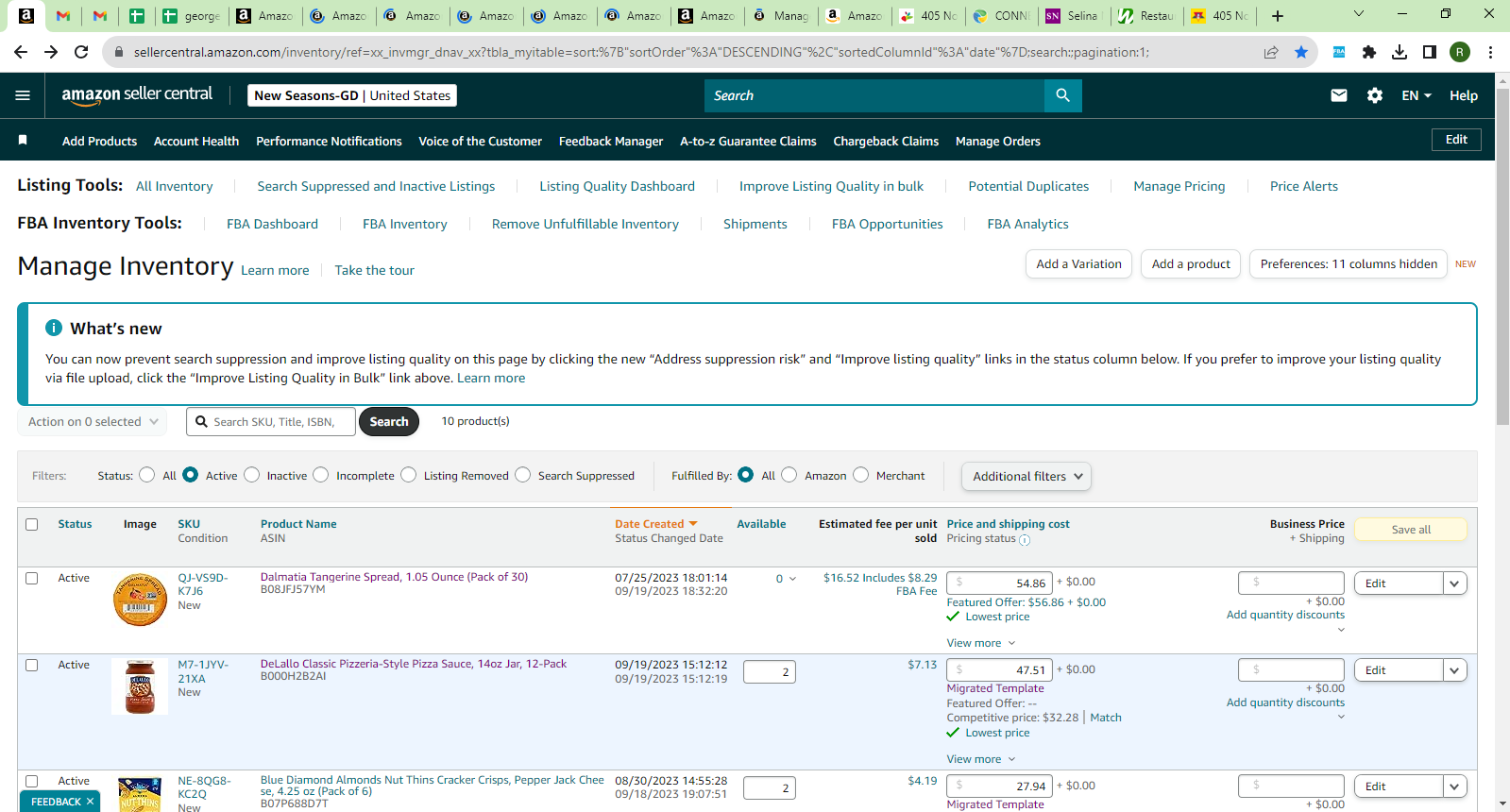This screenshot has width=1510, height=812.
Task: Open the tab search chevron in Chrome
Action: click(x=1359, y=14)
